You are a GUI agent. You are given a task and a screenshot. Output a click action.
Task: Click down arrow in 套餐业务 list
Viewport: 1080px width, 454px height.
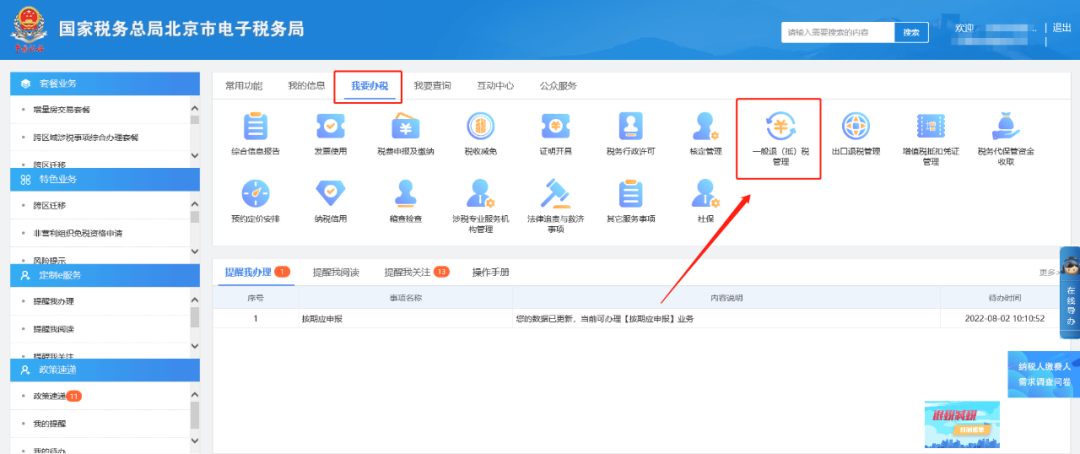[x=194, y=156]
